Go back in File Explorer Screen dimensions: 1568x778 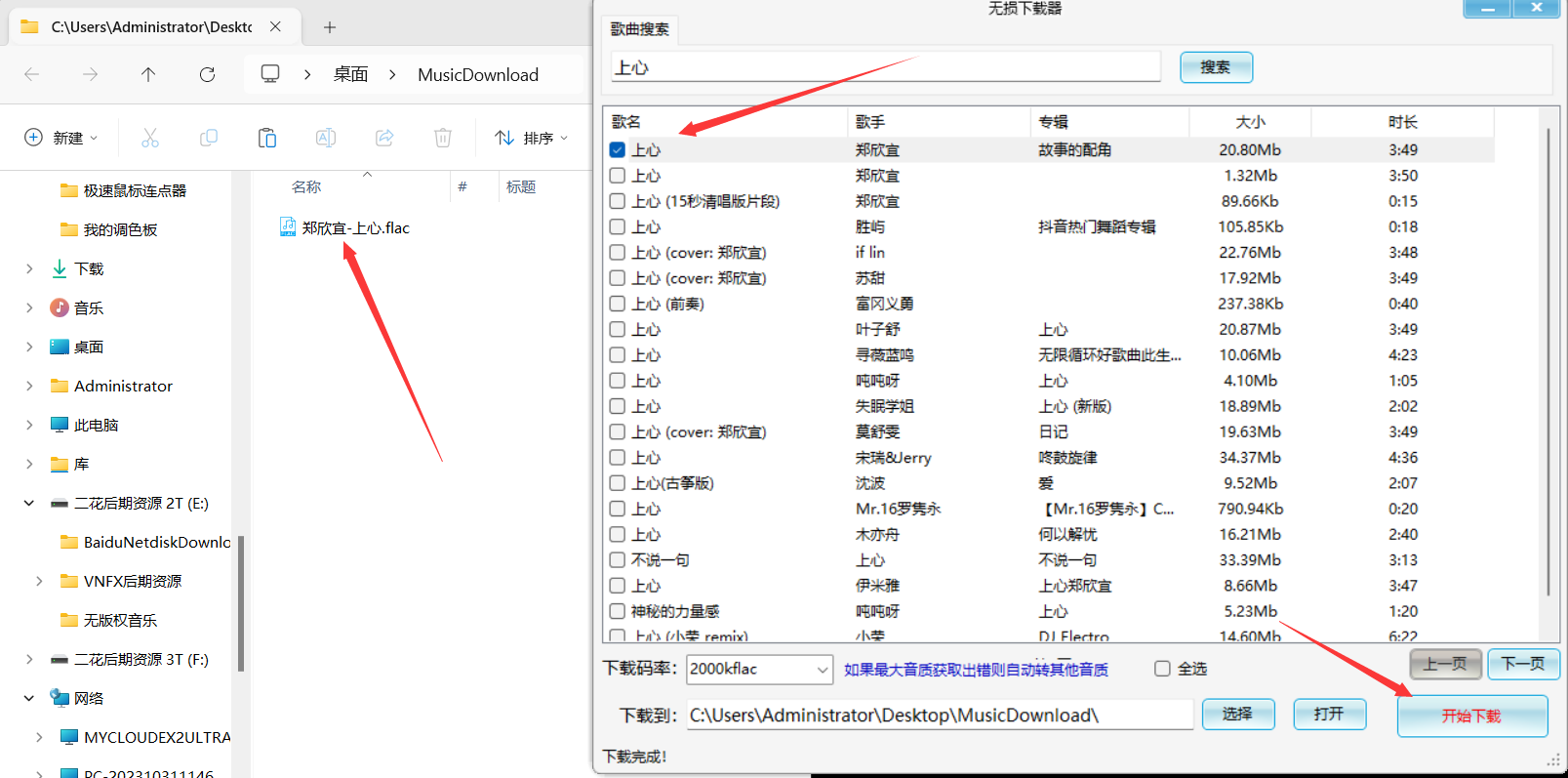[x=31, y=74]
